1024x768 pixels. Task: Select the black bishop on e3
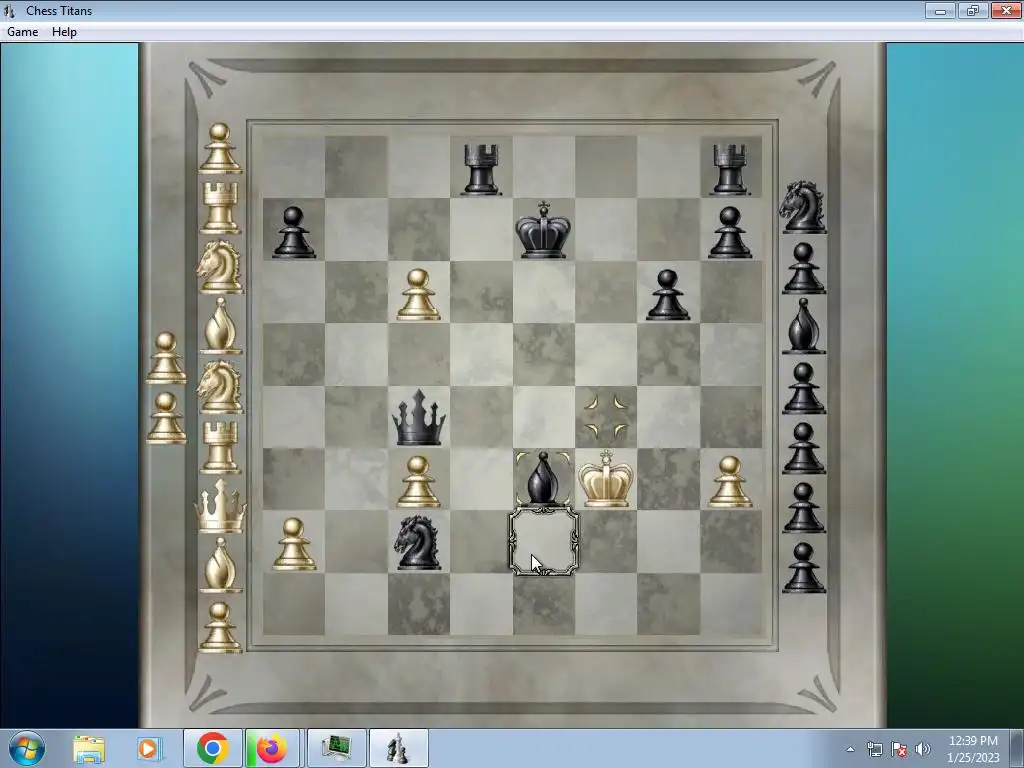[x=543, y=479]
